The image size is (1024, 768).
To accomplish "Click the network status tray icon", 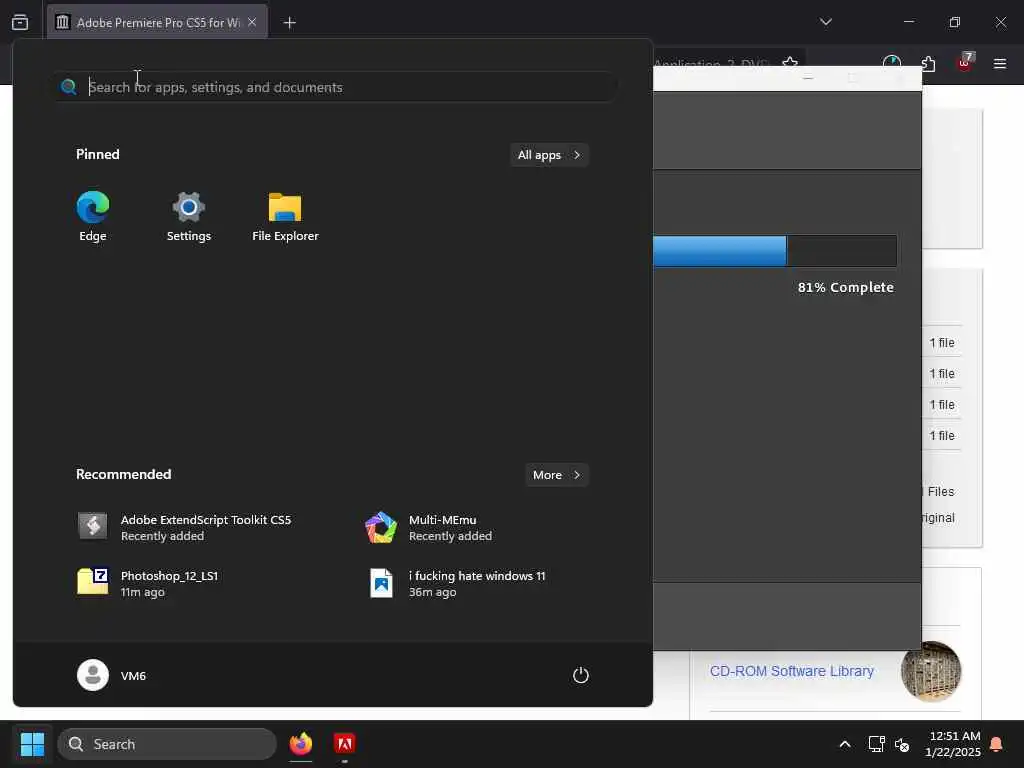I will 876,744.
